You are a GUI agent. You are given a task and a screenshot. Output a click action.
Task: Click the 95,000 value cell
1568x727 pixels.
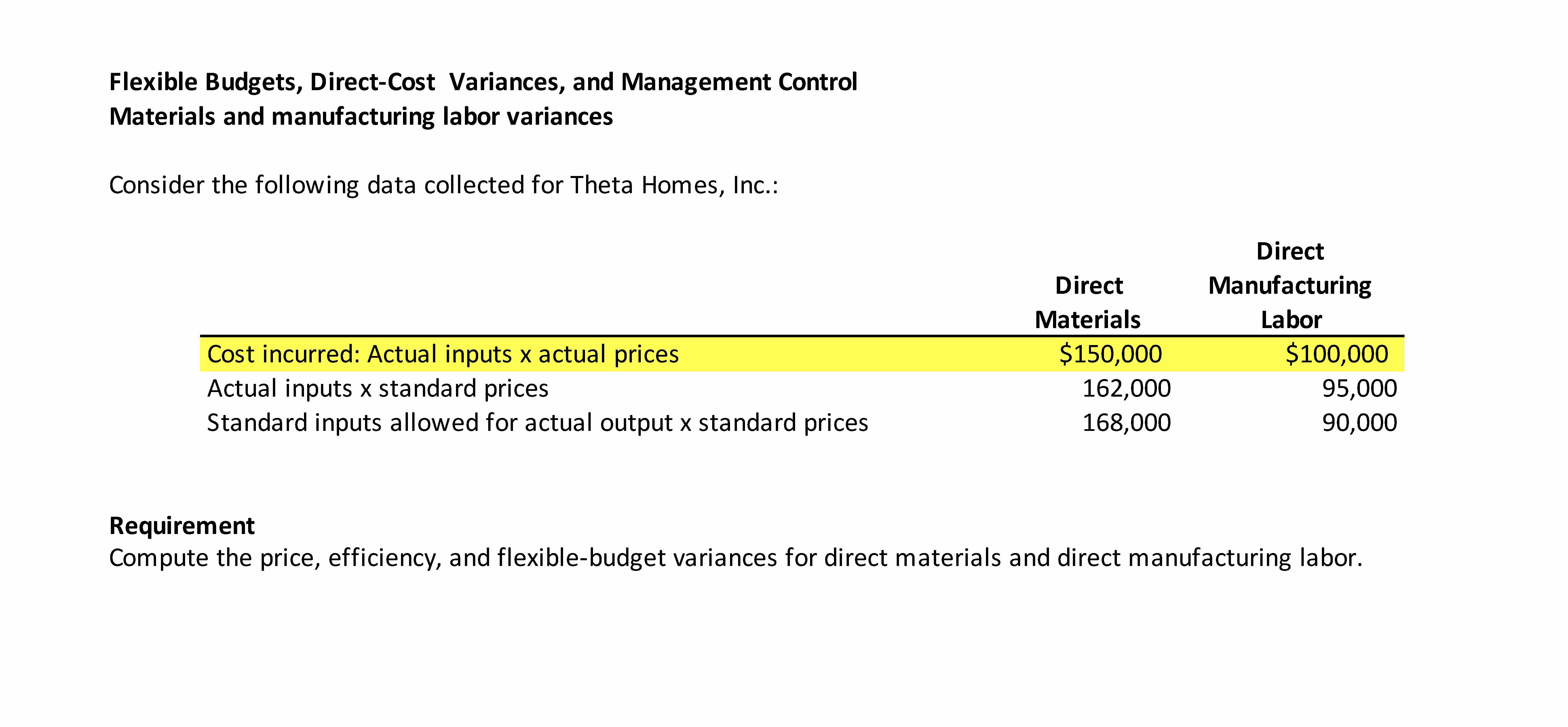click(1359, 389)
